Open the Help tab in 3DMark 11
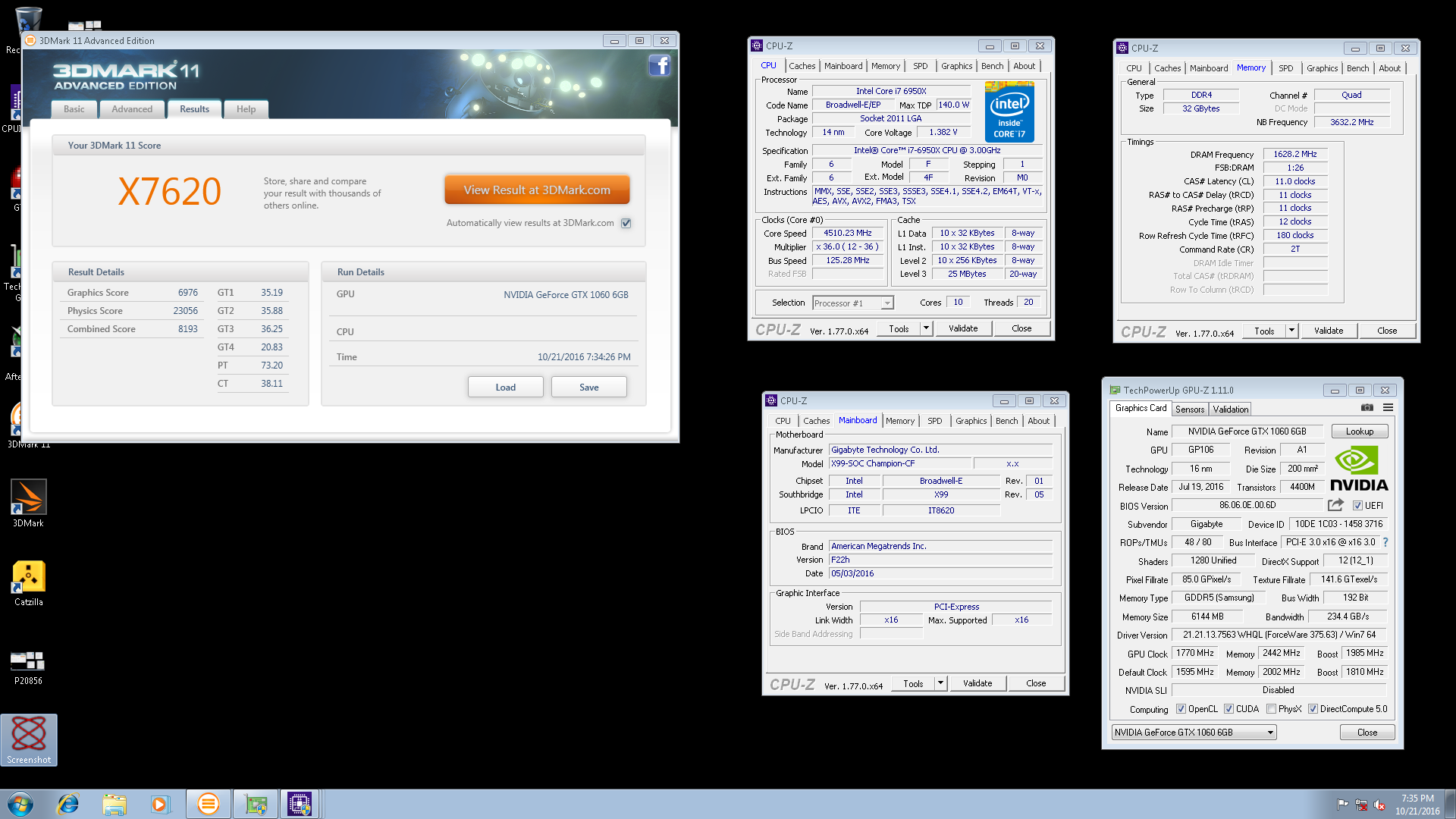 pos(246,109)
